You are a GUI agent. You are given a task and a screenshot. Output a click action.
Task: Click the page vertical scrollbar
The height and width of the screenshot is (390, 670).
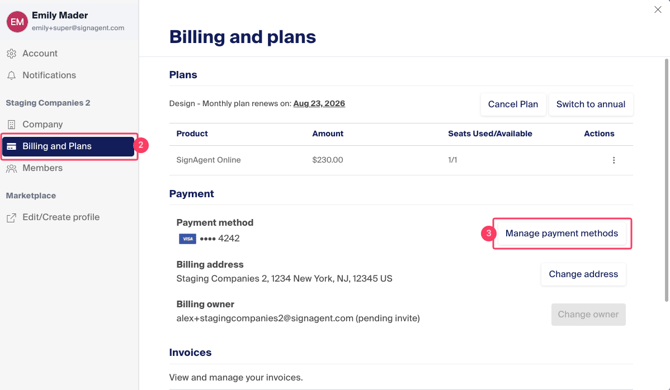coord(666,180)
